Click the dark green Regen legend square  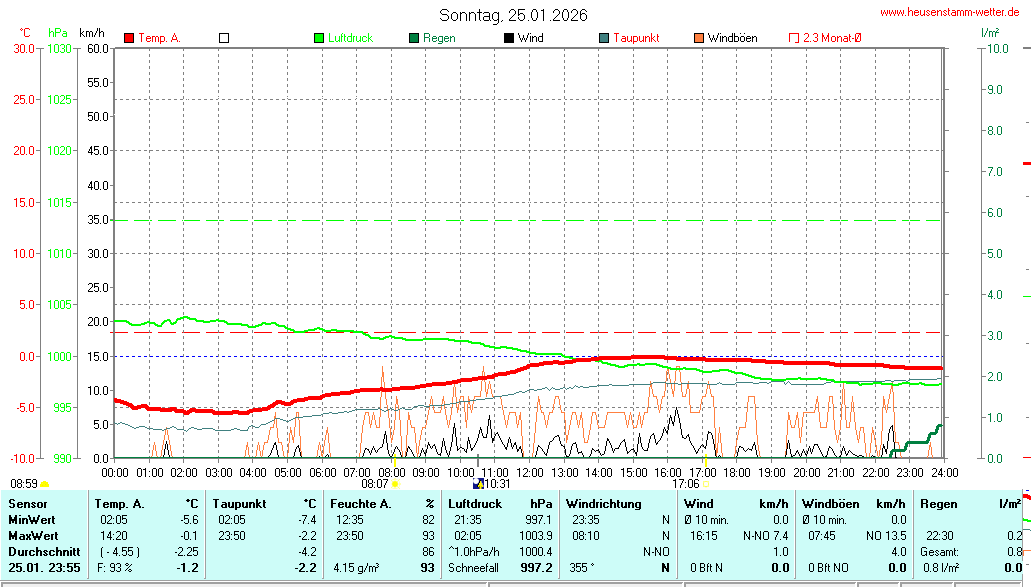tap(414, 38)
